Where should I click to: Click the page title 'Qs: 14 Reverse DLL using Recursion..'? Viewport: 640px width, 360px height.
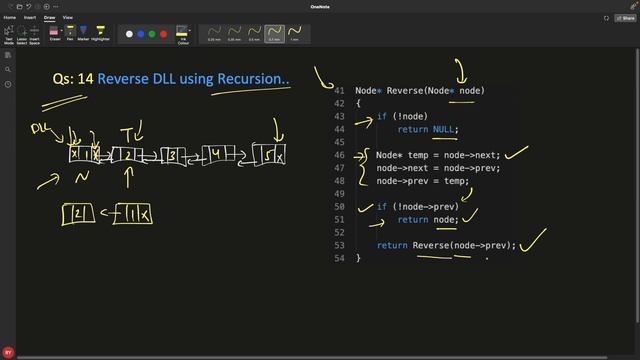(171, 78)
